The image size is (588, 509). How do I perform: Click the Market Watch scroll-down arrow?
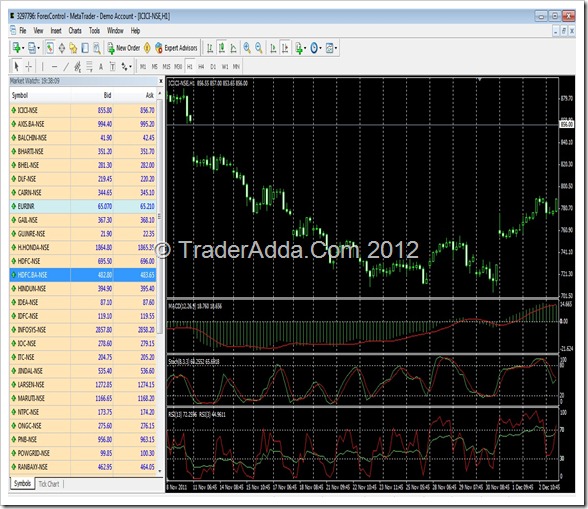click(x=160, y=471)
